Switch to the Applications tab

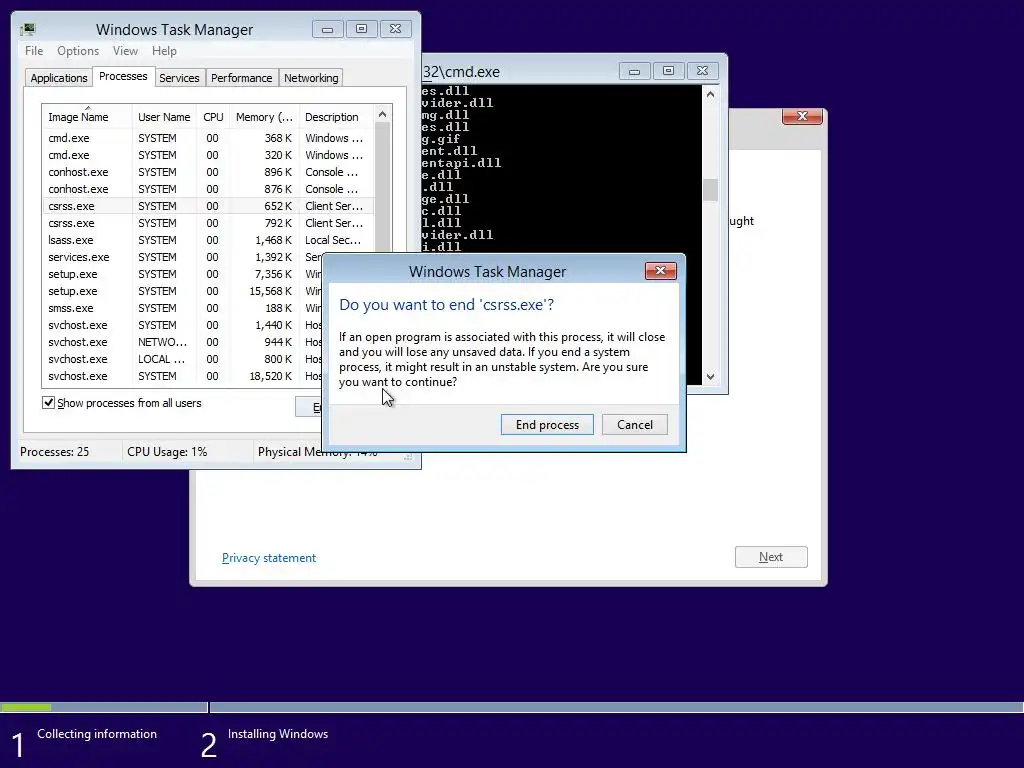click(59, 78)
